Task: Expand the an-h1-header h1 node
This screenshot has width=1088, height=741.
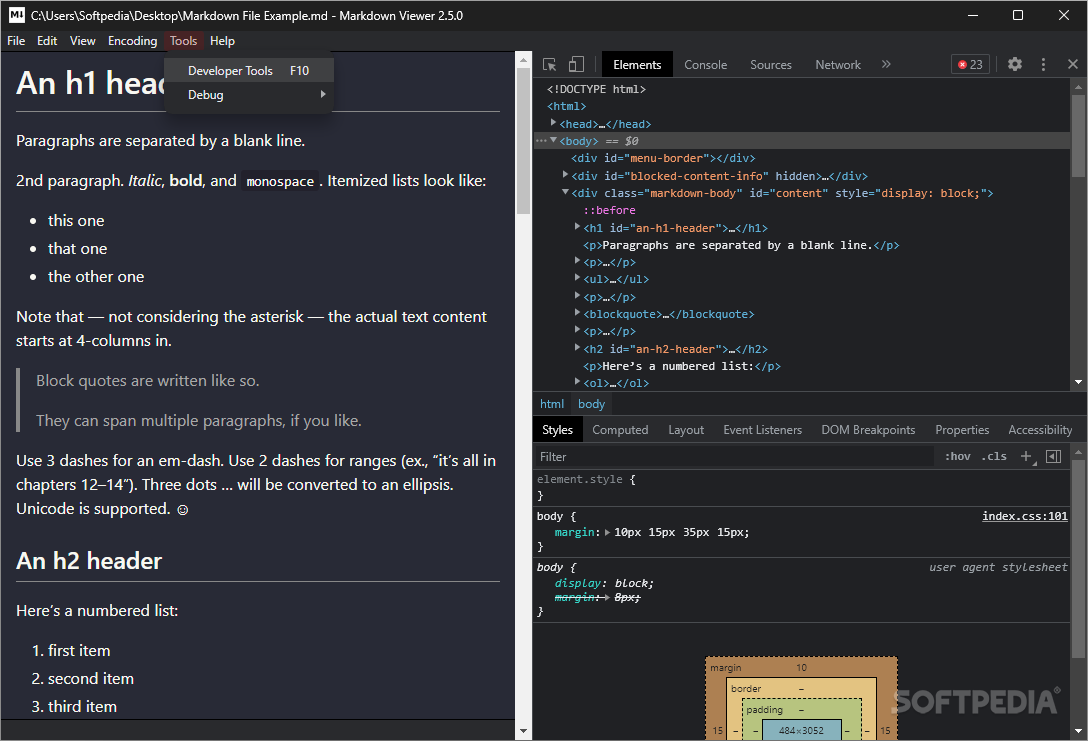Action: click(x=577, y=227)
